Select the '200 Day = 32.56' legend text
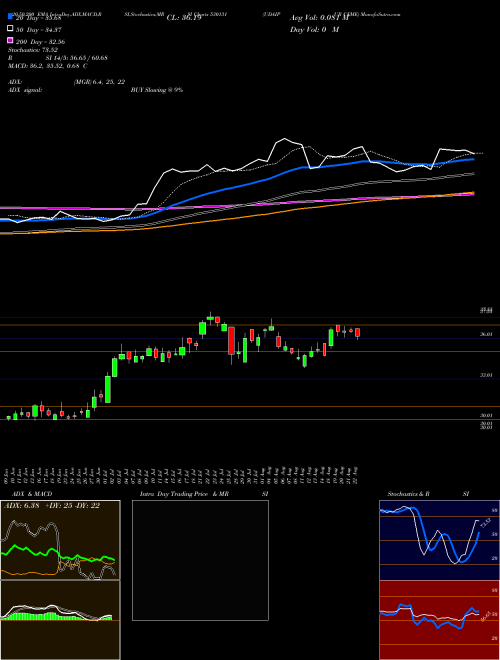This screenshot has height=660, width=500. pos(40,42)
